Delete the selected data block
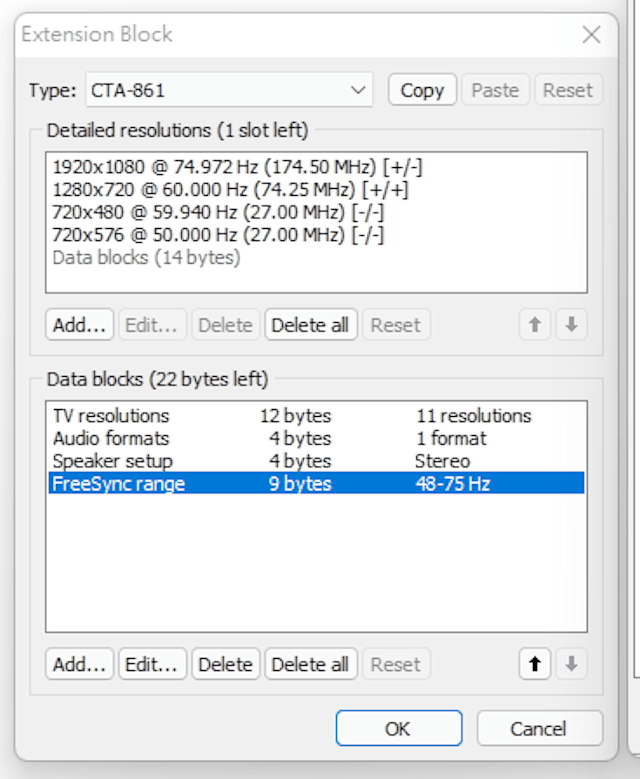640x779 pixels. pos(225,664)
